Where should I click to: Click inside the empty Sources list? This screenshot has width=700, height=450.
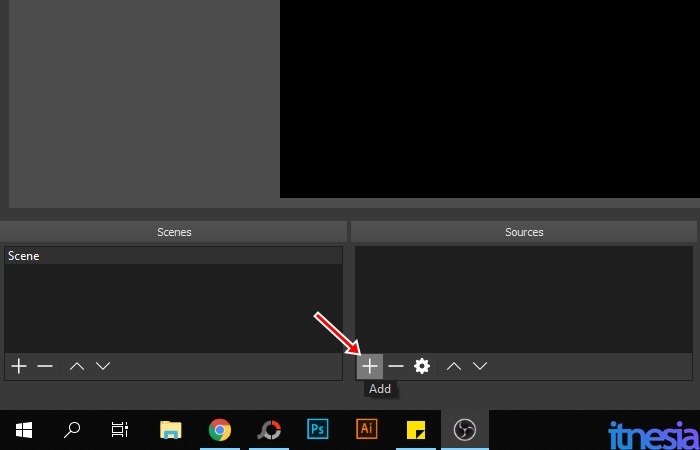pyautogui.click(x=524, y=300)
